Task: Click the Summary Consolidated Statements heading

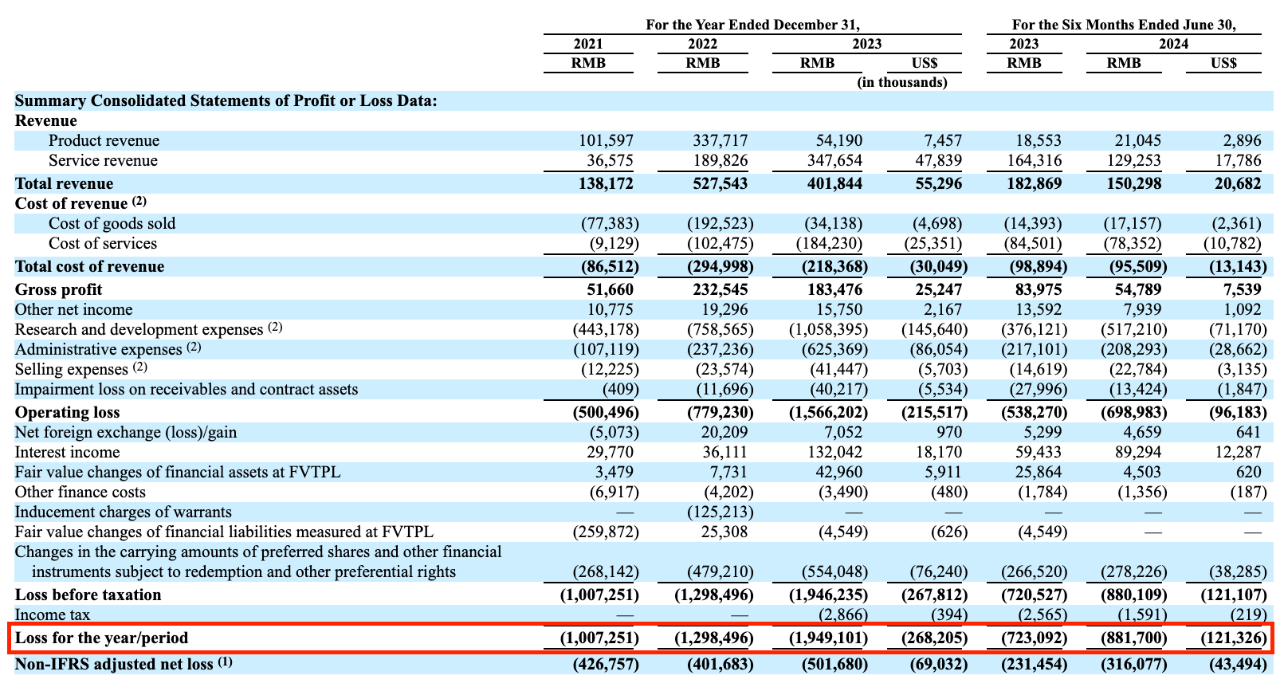Action: [226, 101]
